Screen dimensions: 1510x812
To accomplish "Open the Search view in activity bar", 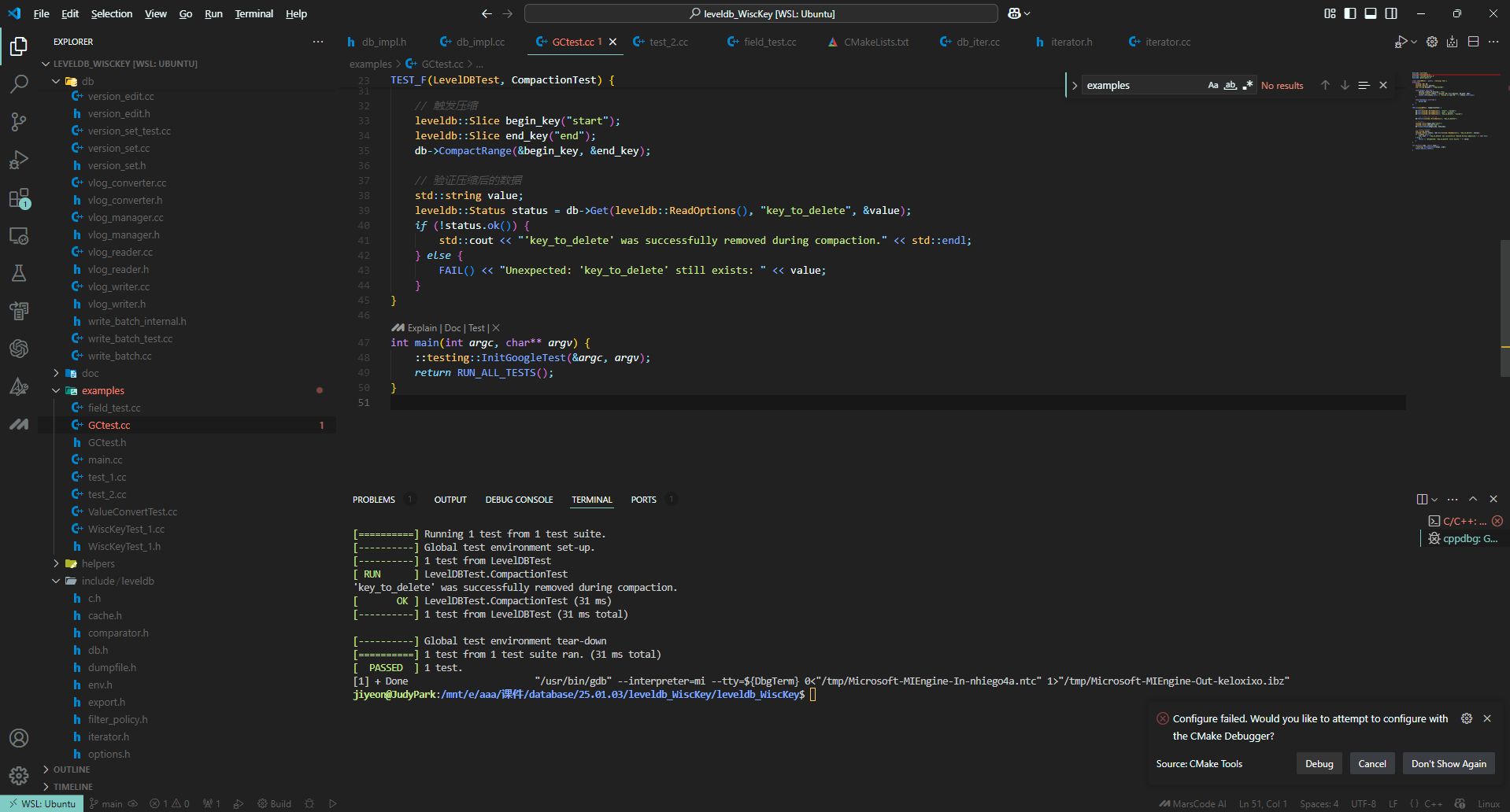I will click(19, 83).
